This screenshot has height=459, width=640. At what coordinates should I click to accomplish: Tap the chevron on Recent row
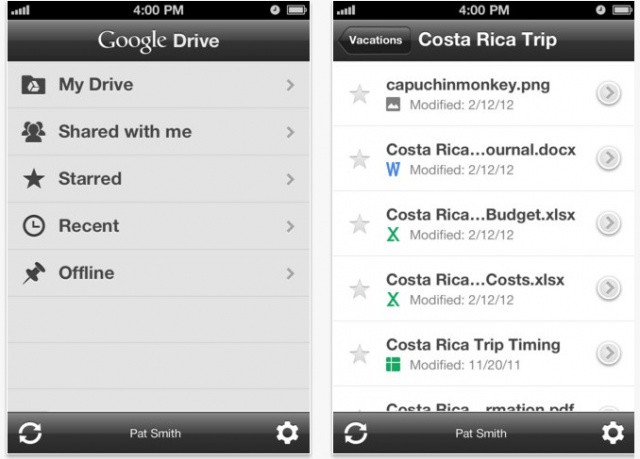coord(290,226)
